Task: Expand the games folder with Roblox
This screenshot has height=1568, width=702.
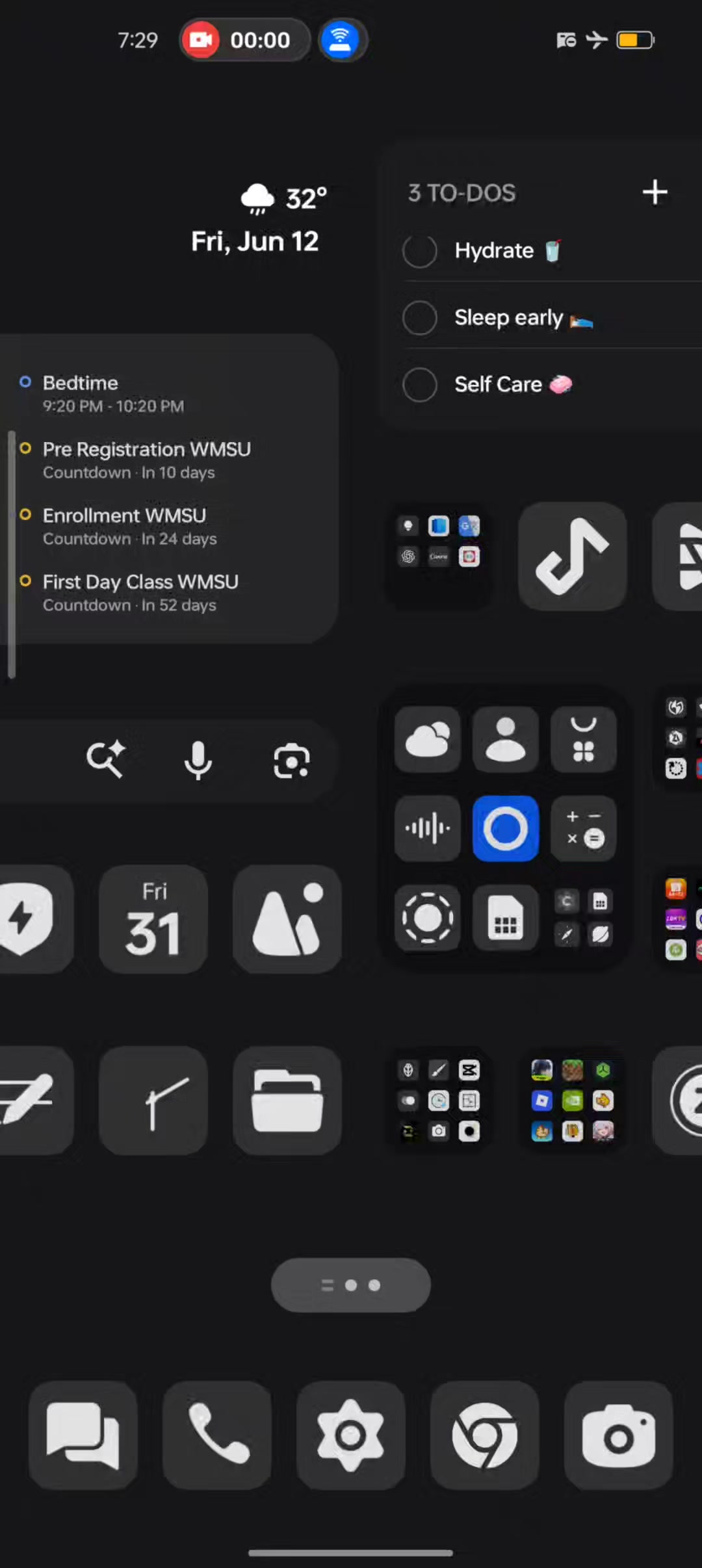Action: [572, 1100]
